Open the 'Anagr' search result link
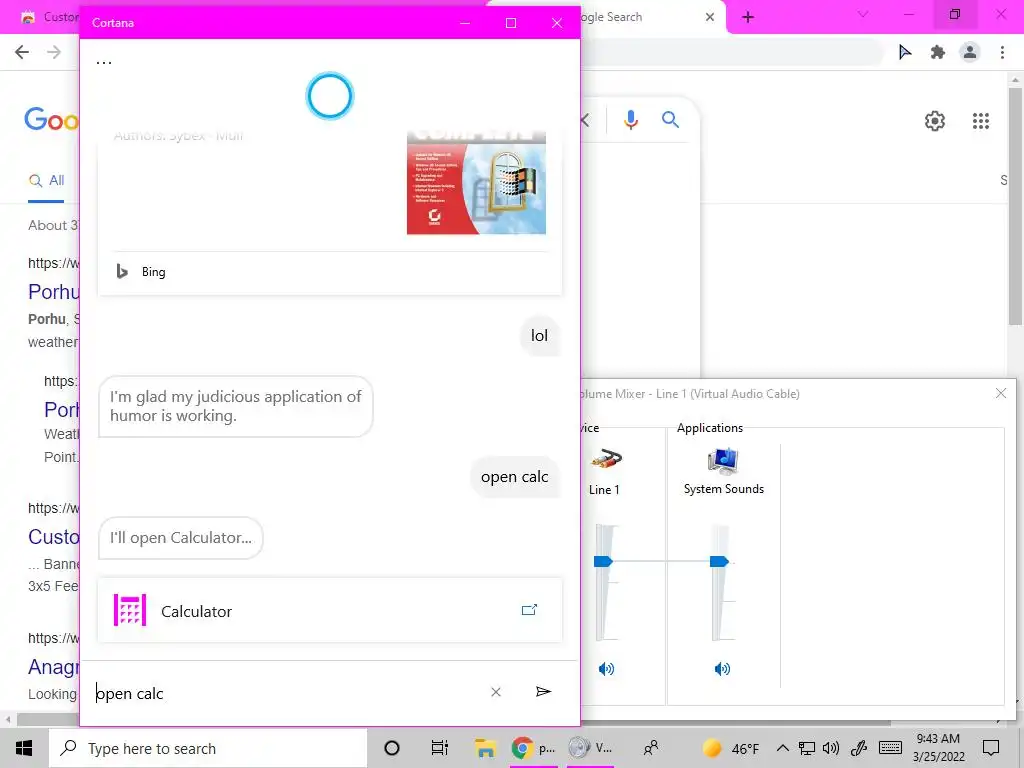 click(54, 667)
